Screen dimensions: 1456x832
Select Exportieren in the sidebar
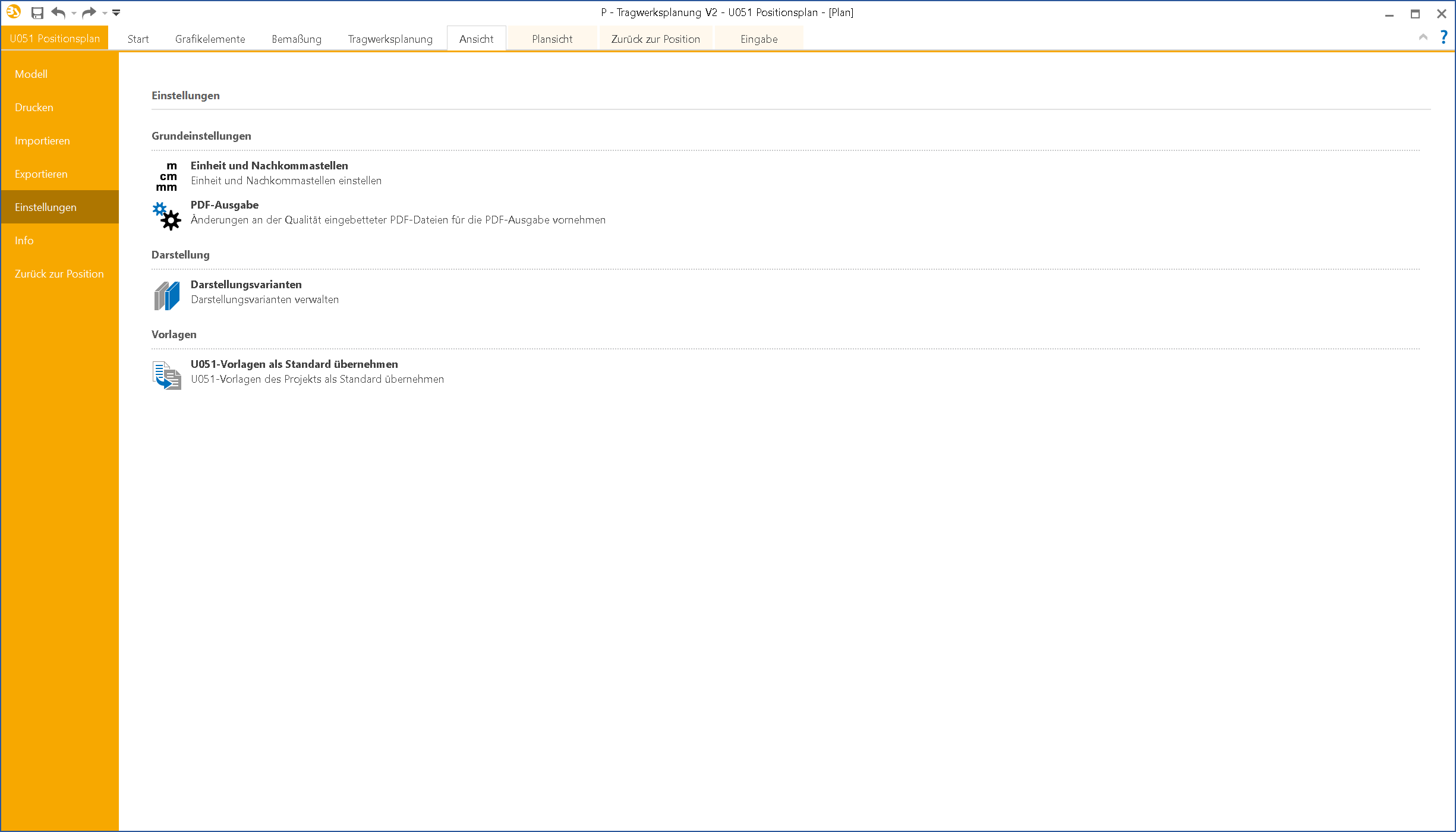pos(59,174)
